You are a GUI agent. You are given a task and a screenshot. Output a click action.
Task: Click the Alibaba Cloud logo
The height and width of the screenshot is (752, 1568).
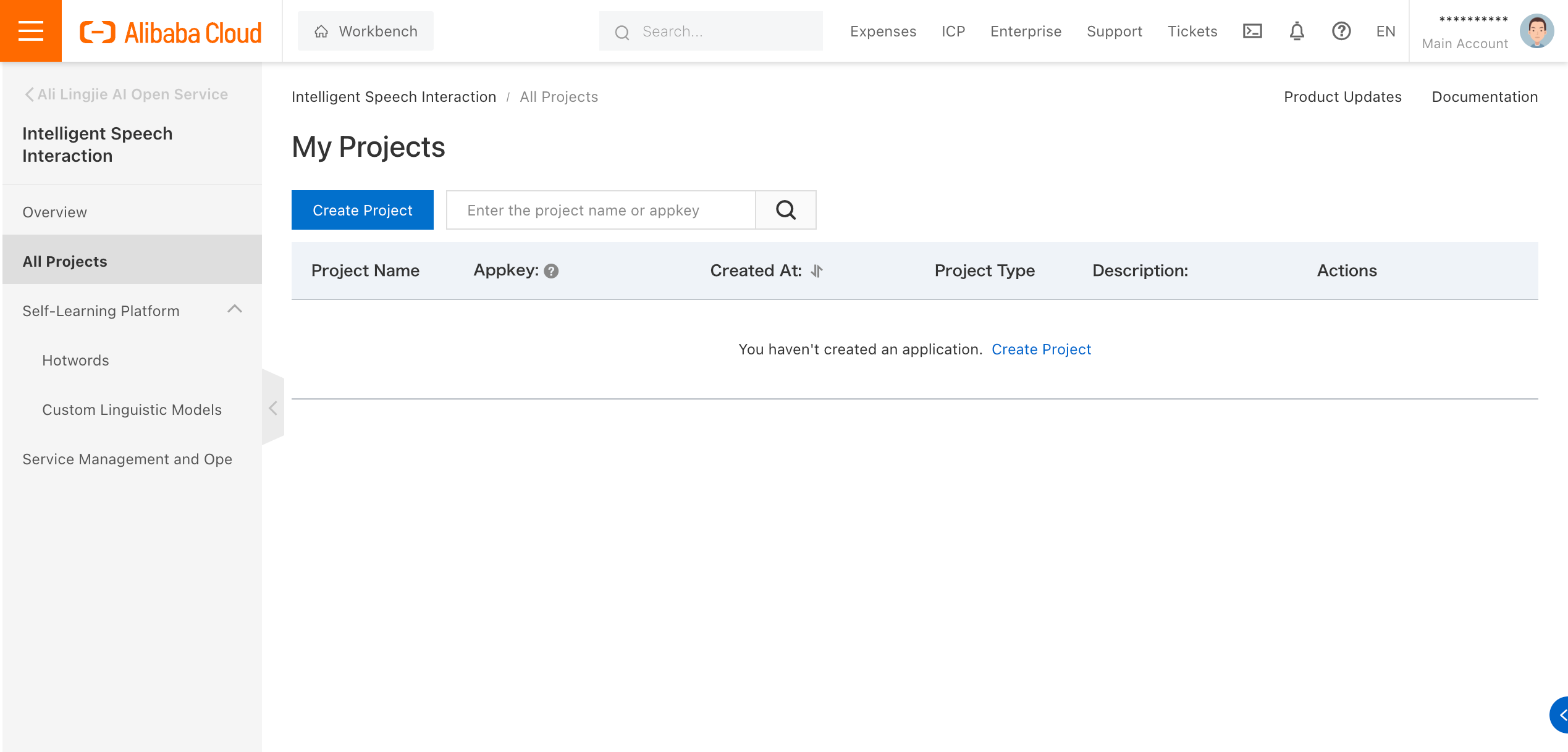171,32
